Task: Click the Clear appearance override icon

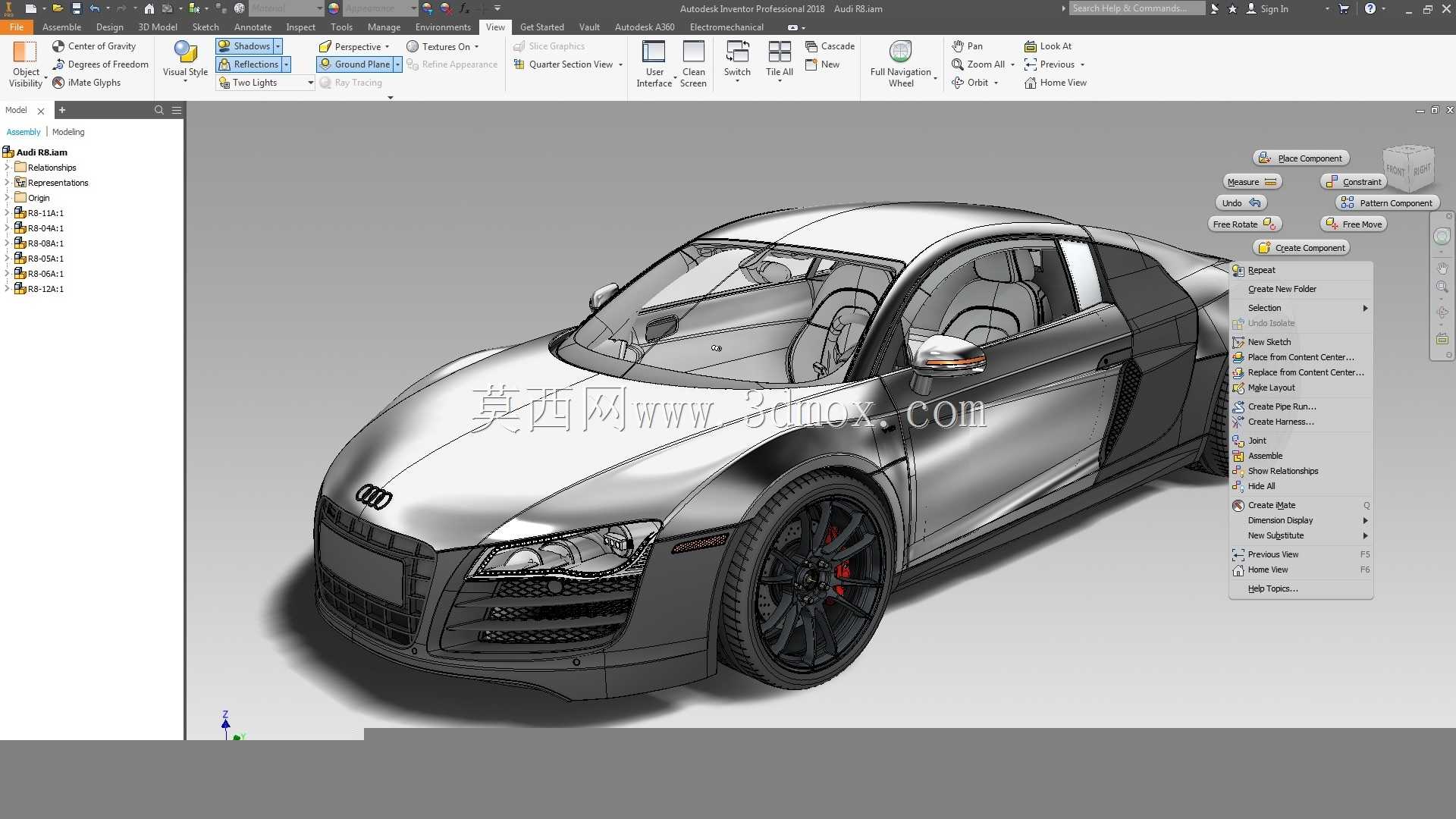Action: point(446,8)
